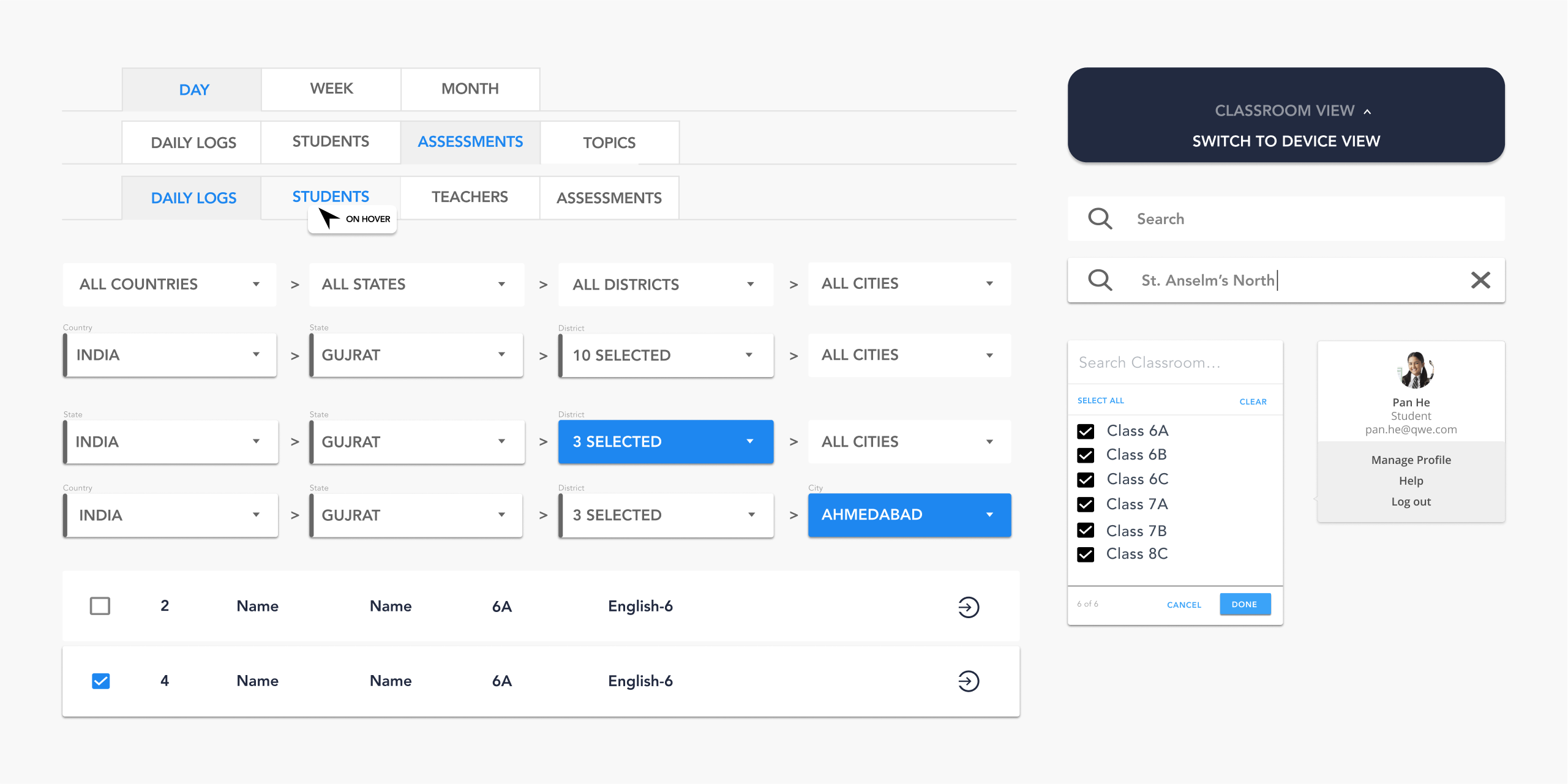Check the empty checkbox in row 2
1568x784 pixels.
coord(100,606)
